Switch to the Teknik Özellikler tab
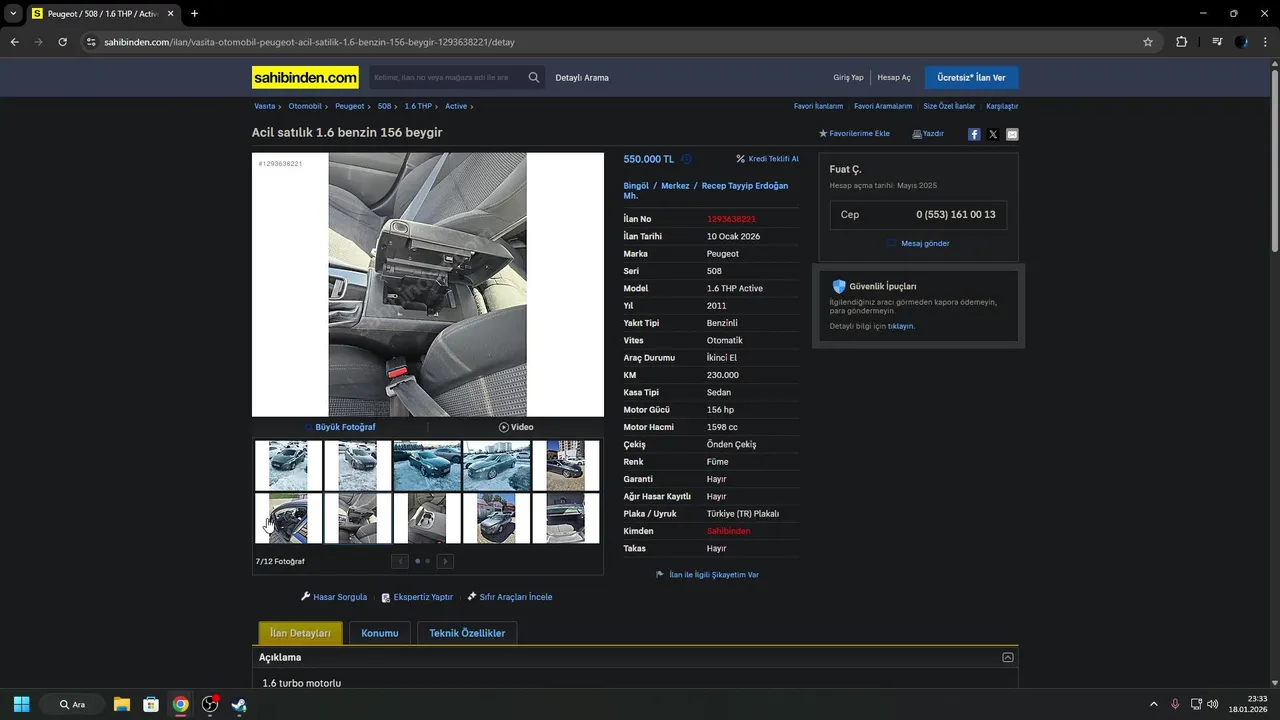 [x=467, y=633]
